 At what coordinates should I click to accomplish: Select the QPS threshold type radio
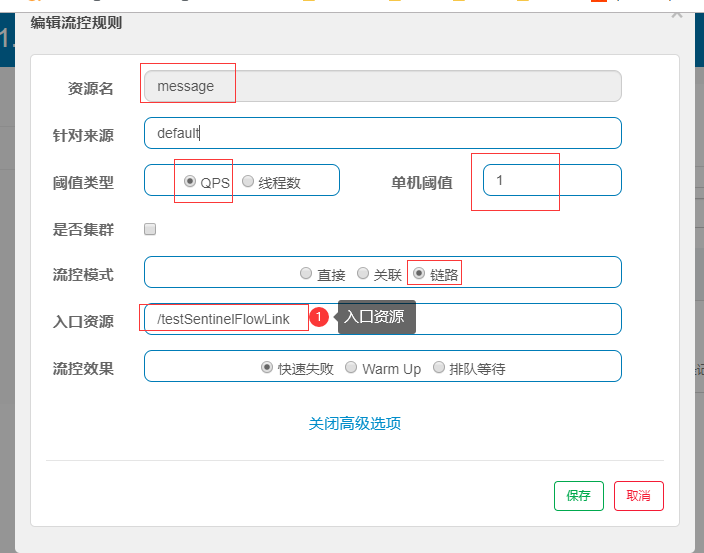(x=190, y=181)
